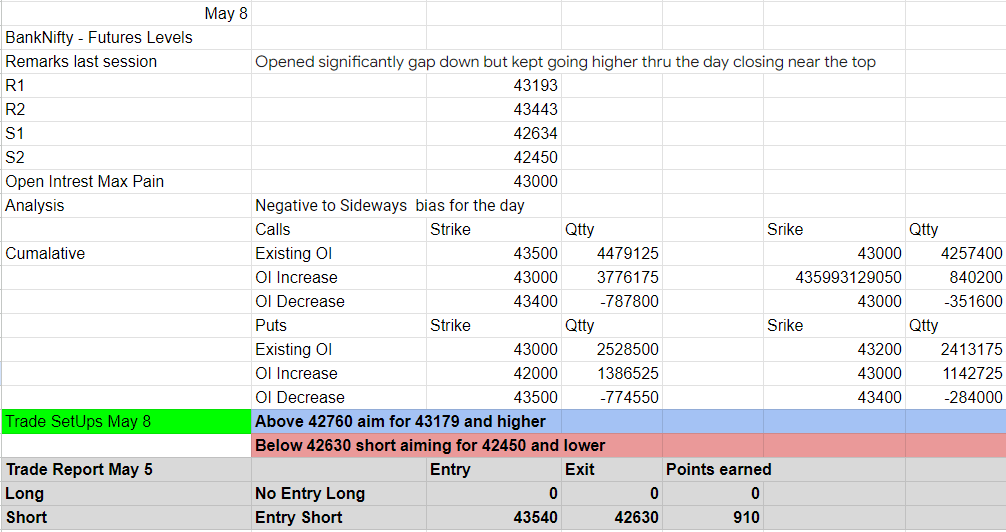Click the 'Entry Short' cell
Image resolution: width=1006 pixels, height=532 pixels.
point(339,518)
